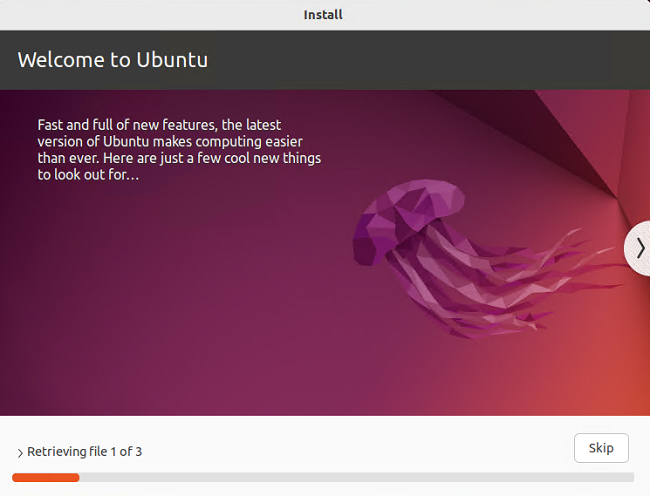Click the slideshow intro paragraph text
The height and width of the screenshot is (496, 650).
tap(179, 150)
